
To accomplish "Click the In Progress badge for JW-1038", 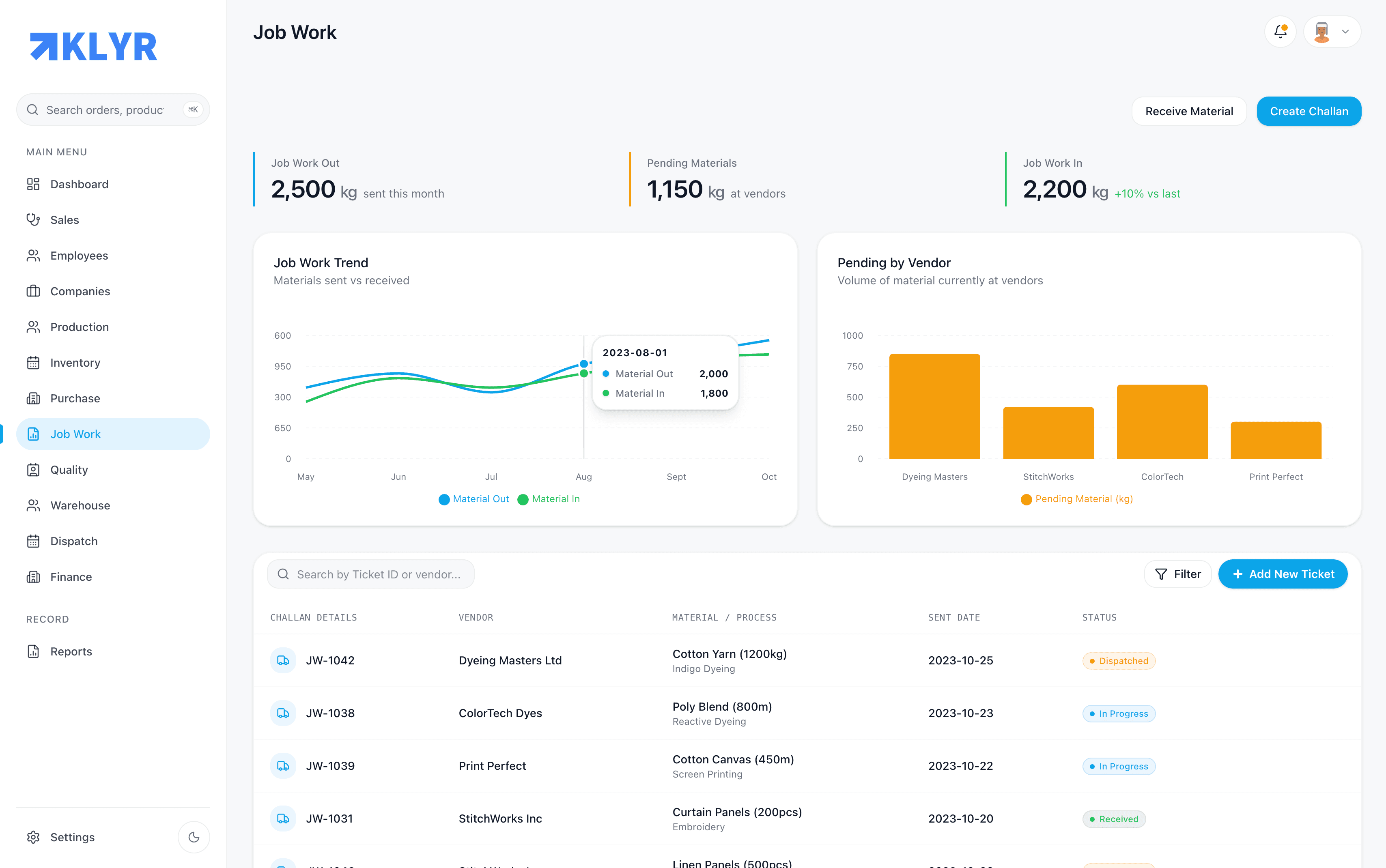I will pyautogui.click(x=1119, y=713).
